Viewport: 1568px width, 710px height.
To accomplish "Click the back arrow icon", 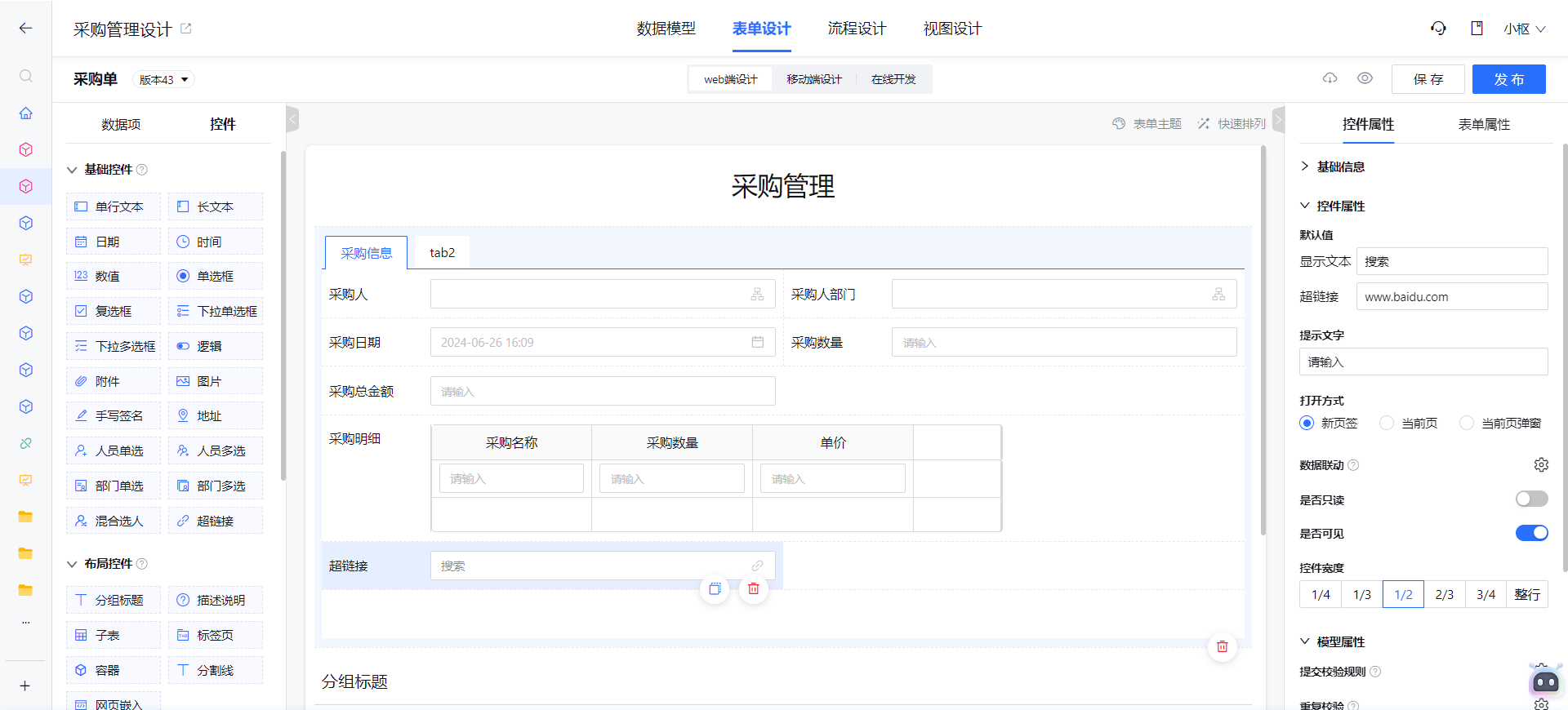I will pos(25,29).
